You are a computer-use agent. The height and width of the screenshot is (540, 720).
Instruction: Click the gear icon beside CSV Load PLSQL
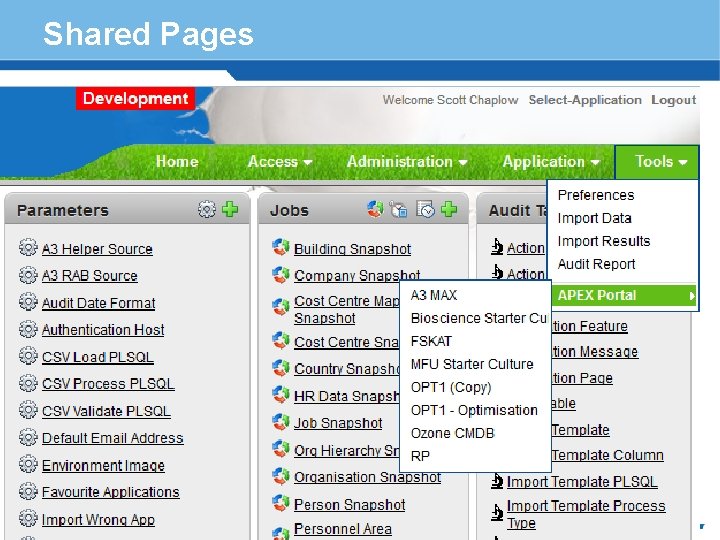[x=28, y=356]
